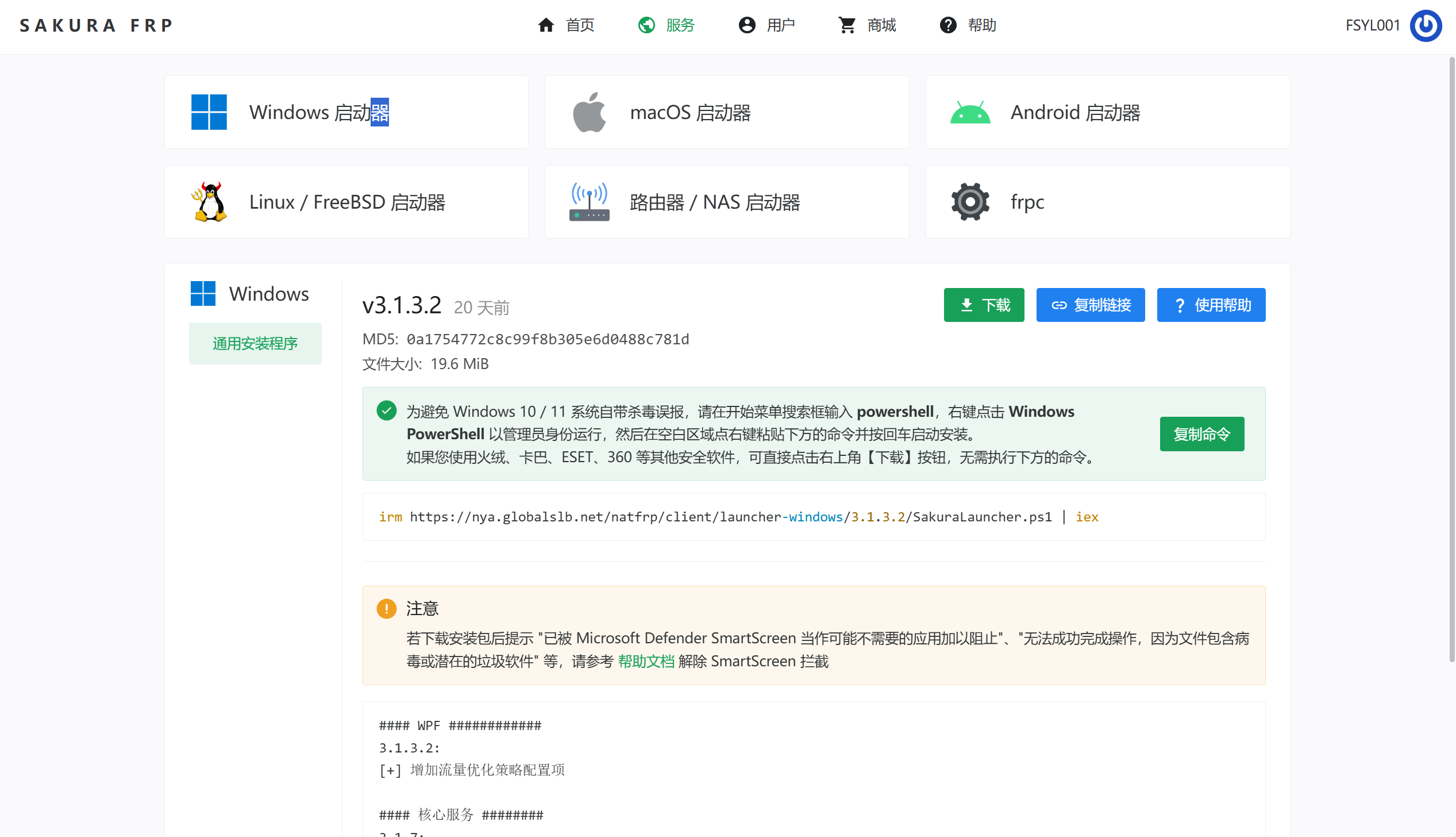1456x837 pixels.
Task: Click the green checkmark info icon
Action: [x=386, y=410]
